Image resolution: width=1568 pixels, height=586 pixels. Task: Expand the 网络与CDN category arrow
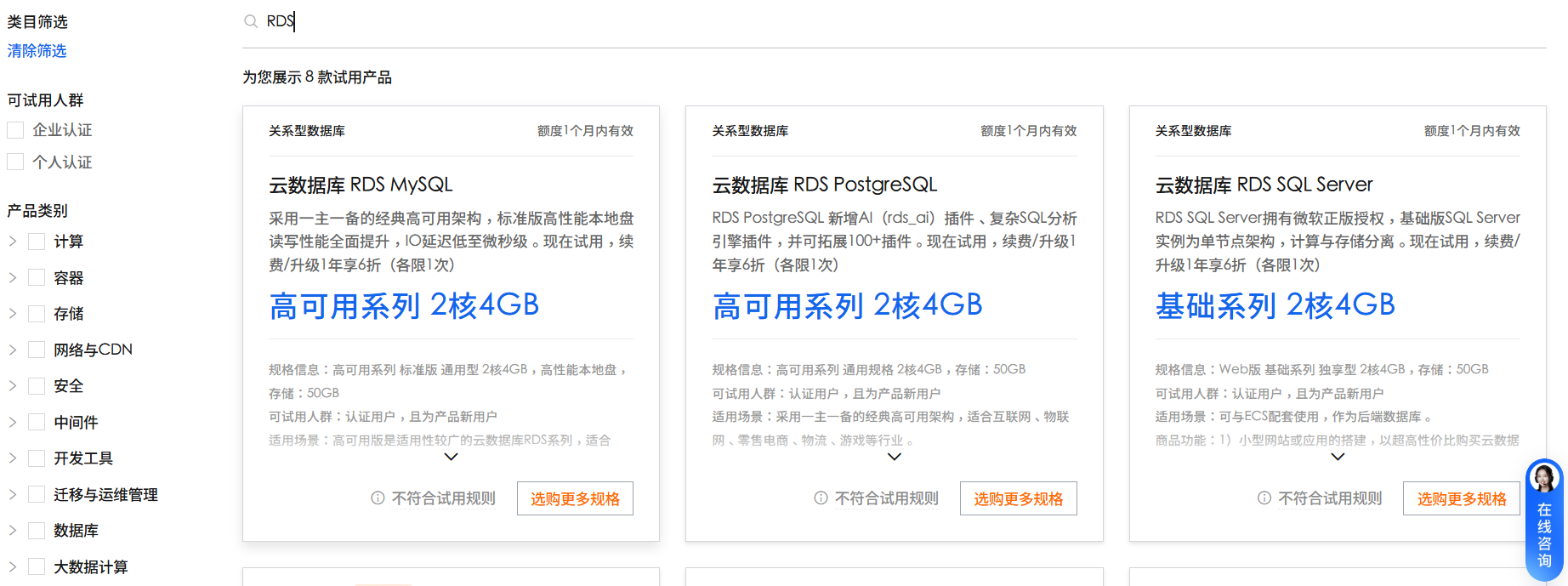pos(13,350)
